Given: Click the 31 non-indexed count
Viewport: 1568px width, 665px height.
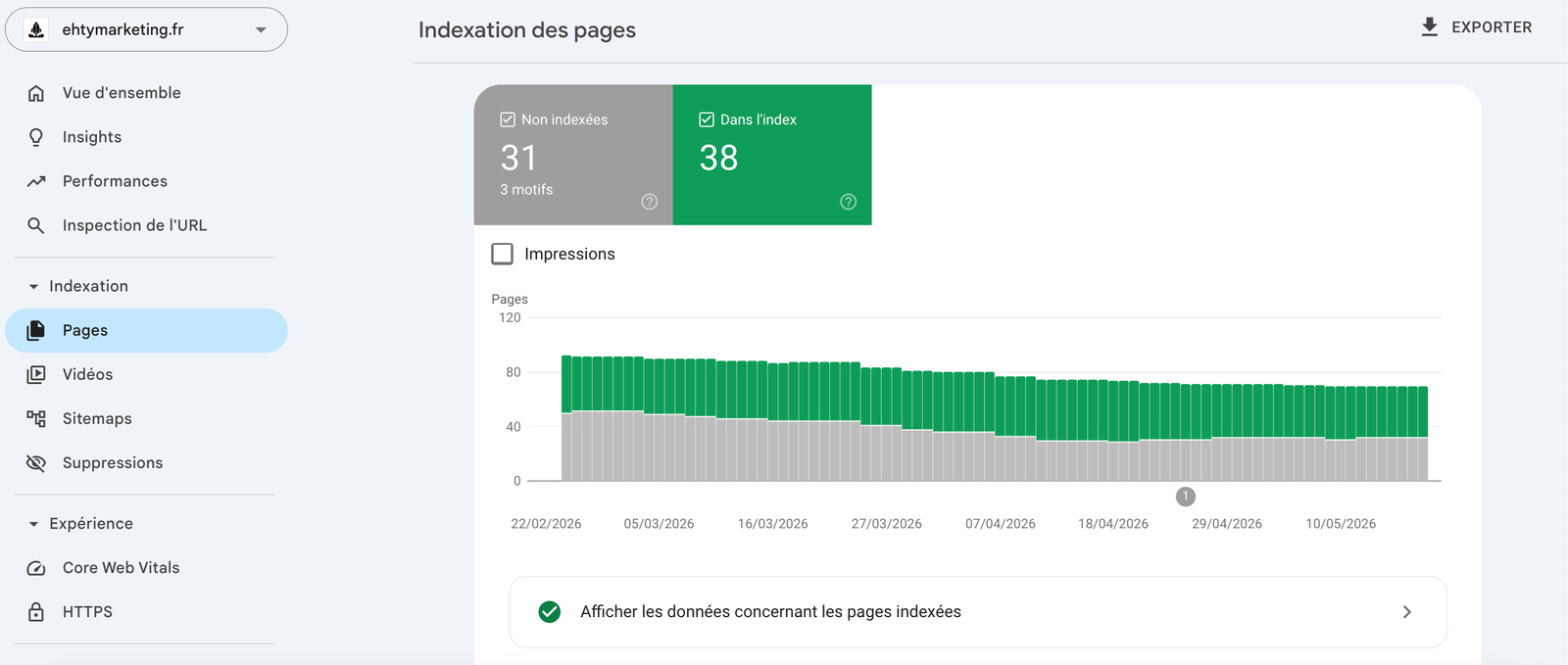Looking at the screenshot, I should tap(518, 158).
